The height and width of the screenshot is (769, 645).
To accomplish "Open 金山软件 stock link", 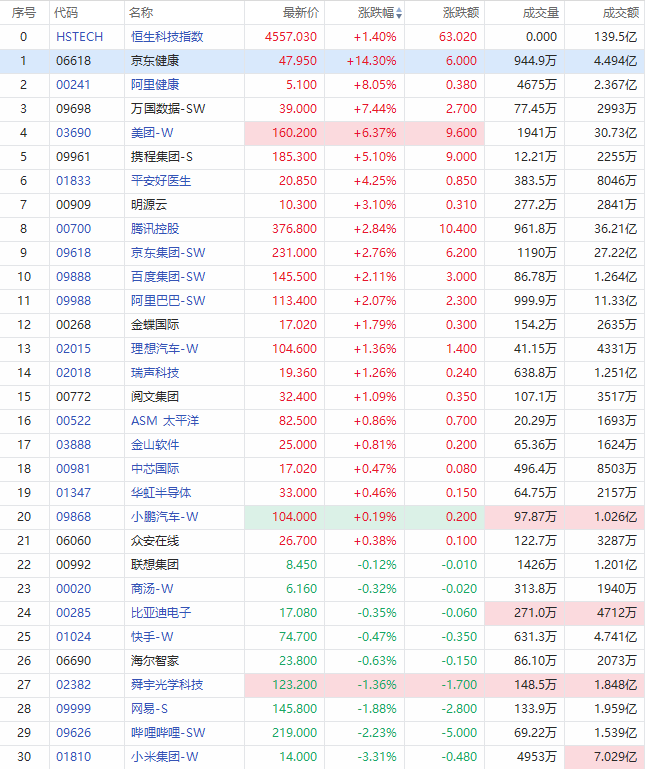I will pyautogui.click(x=155, y=445).
